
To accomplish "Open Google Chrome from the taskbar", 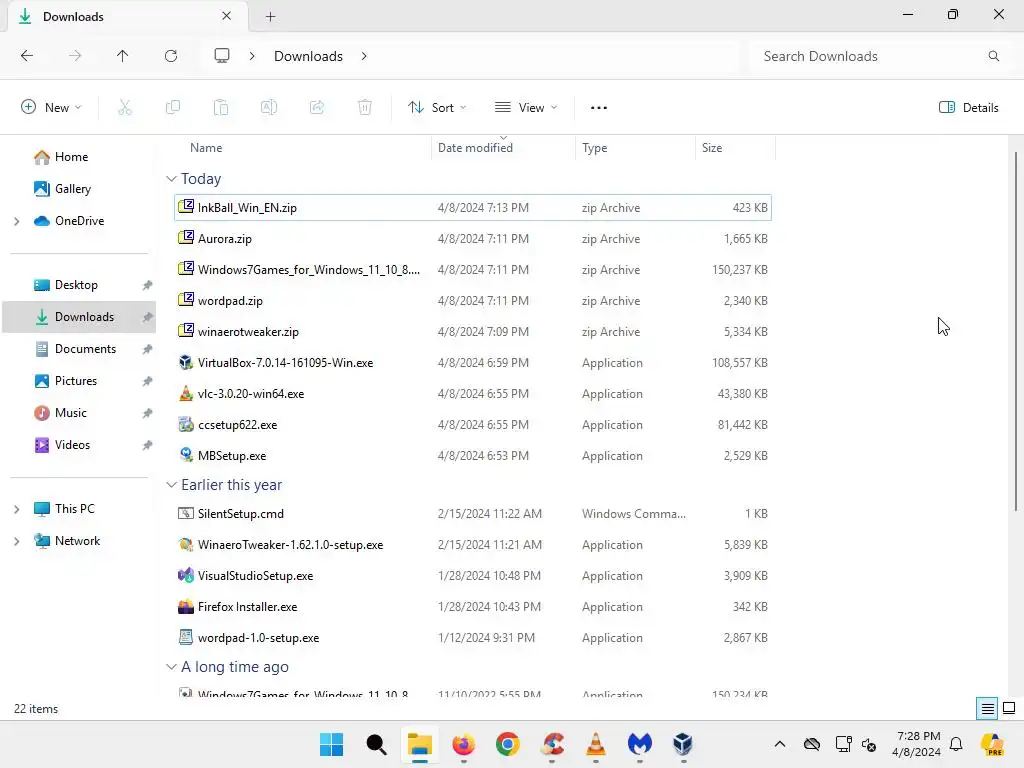I will [507, 744].
